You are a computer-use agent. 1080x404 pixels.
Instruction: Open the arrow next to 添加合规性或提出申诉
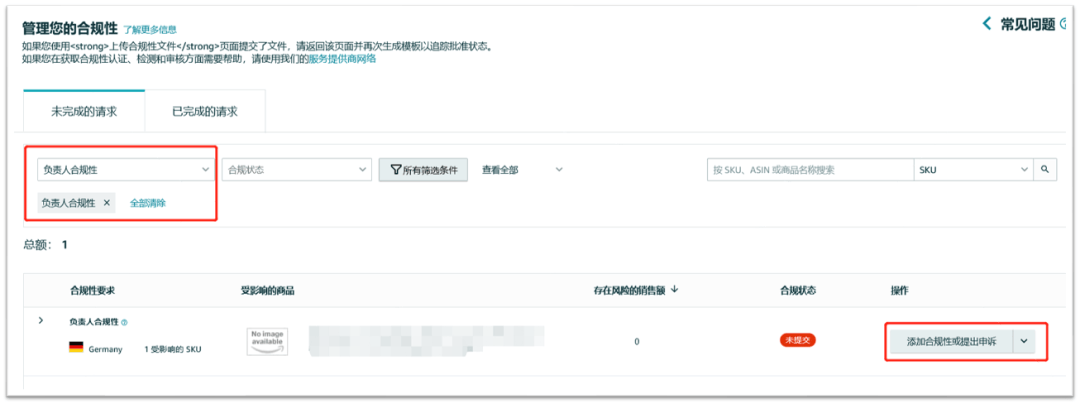[x=1024, y=341]
